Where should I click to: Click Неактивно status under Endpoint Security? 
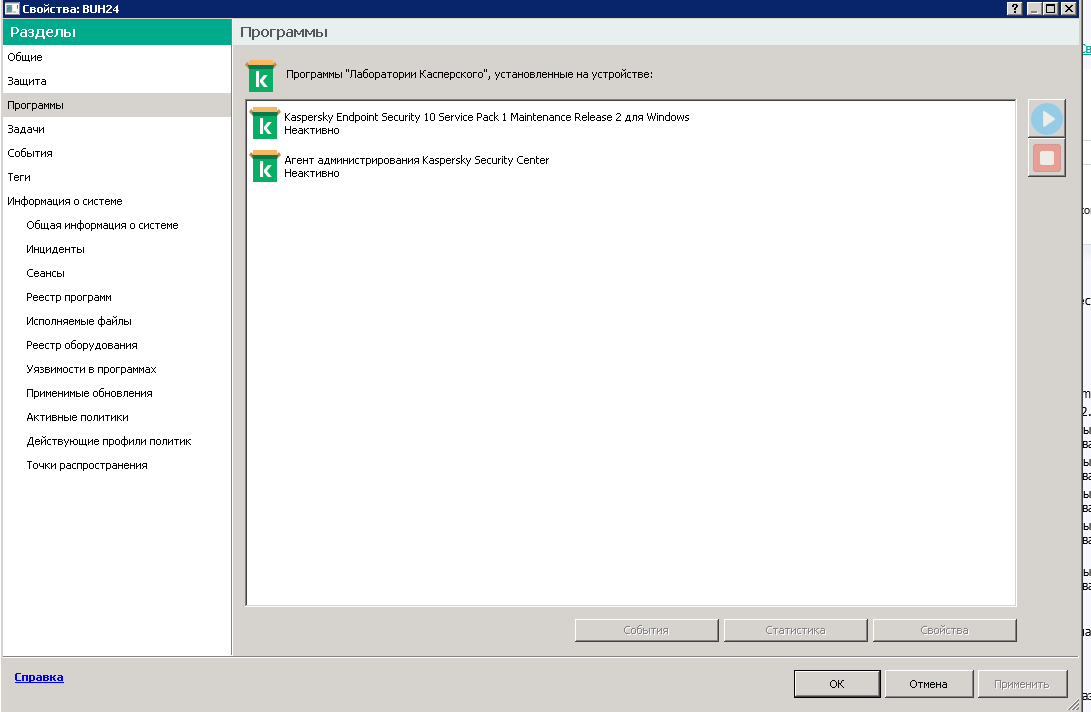click(x=312, y=130)
